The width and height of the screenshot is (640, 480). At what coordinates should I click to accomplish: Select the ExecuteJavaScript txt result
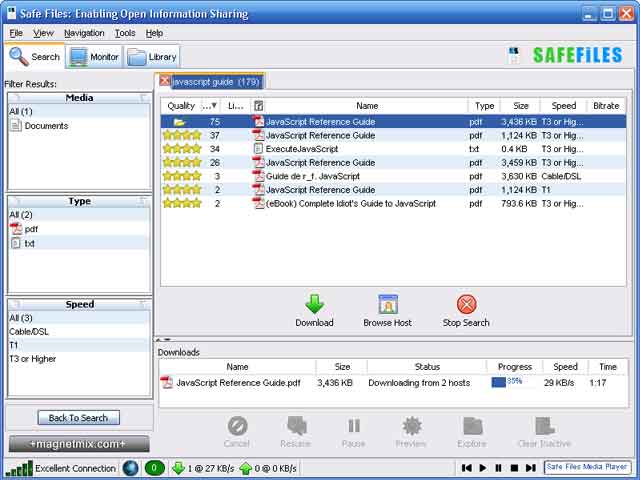393,149
